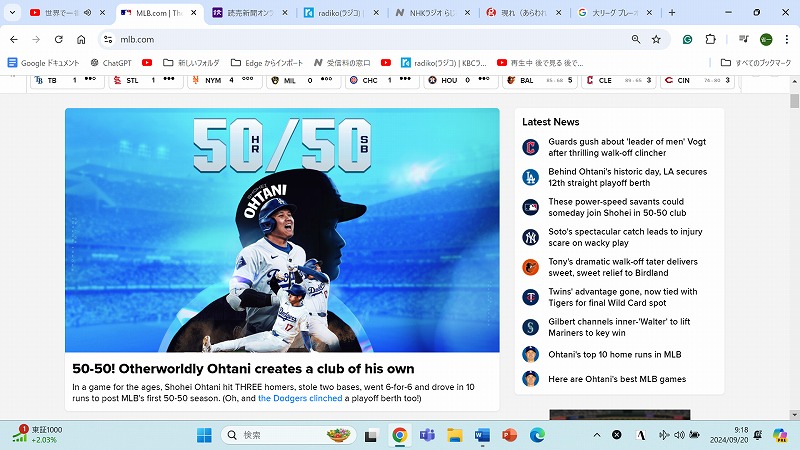Click the Orioles logo news icon
This screenshot has height=450, width=800.
pyautogui.click(x=531, y=267)
